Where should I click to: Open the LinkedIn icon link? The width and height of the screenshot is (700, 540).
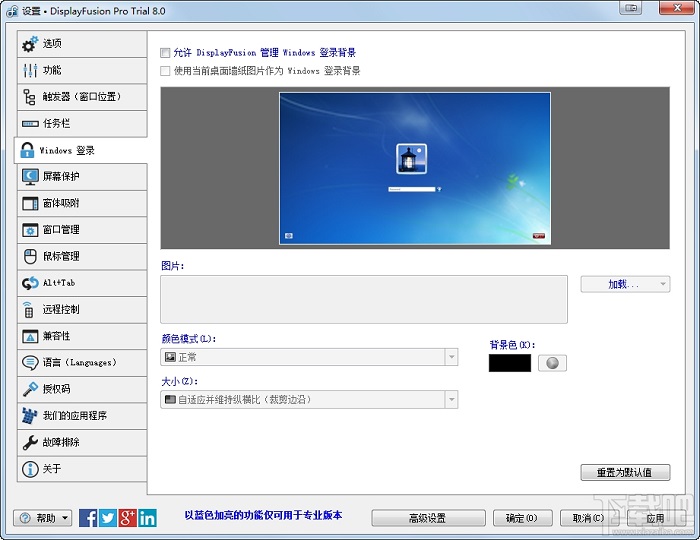pyautogui.click(x=148, y=517)
